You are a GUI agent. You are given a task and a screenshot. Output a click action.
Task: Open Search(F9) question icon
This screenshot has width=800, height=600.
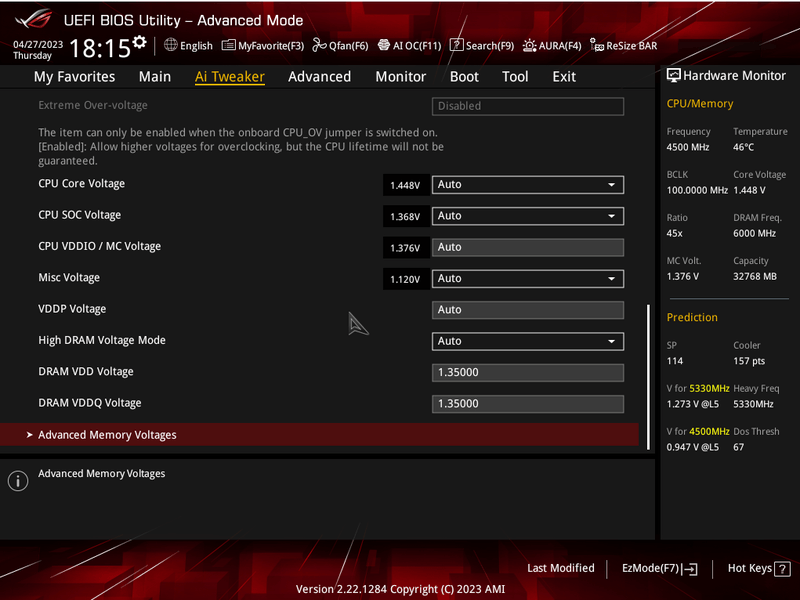point(457,45)
